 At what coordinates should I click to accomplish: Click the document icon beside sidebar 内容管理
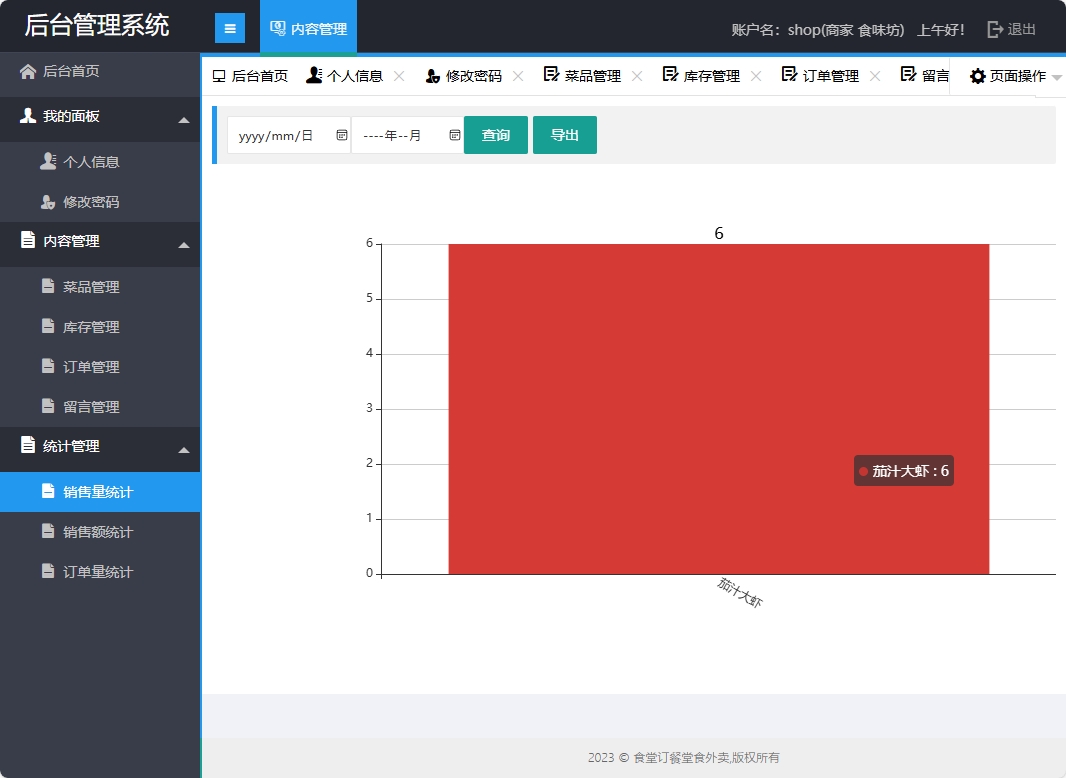(28, 240)
